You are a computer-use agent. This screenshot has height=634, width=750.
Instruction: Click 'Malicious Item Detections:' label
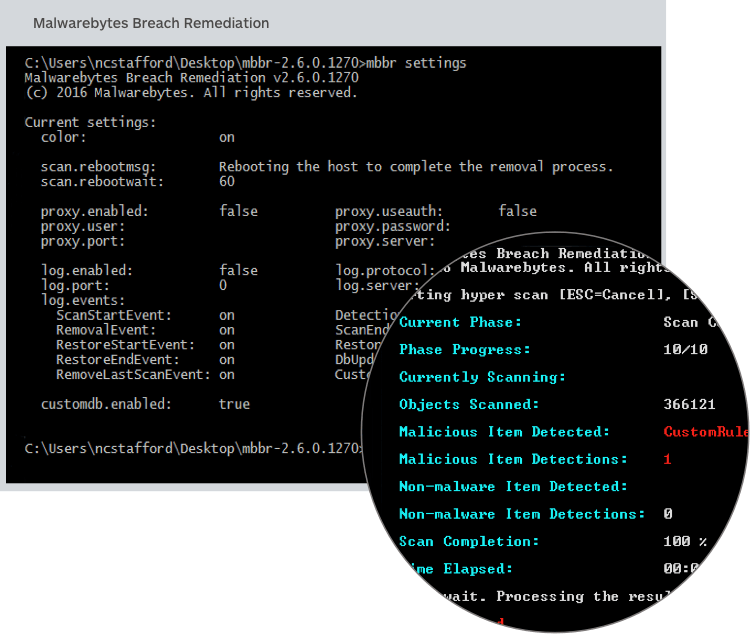click(513, 459)
